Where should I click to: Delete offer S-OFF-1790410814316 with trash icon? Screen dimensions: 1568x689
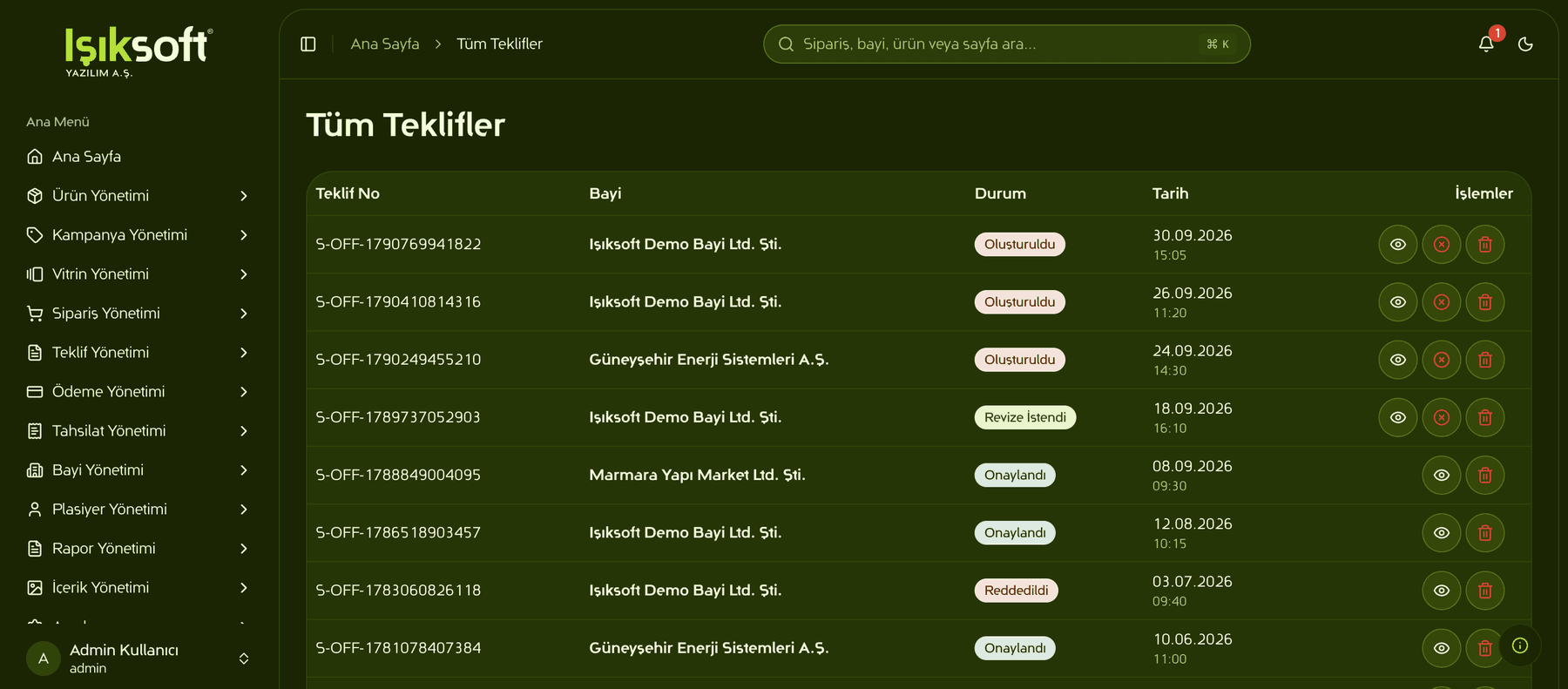tap(1485, 301)
